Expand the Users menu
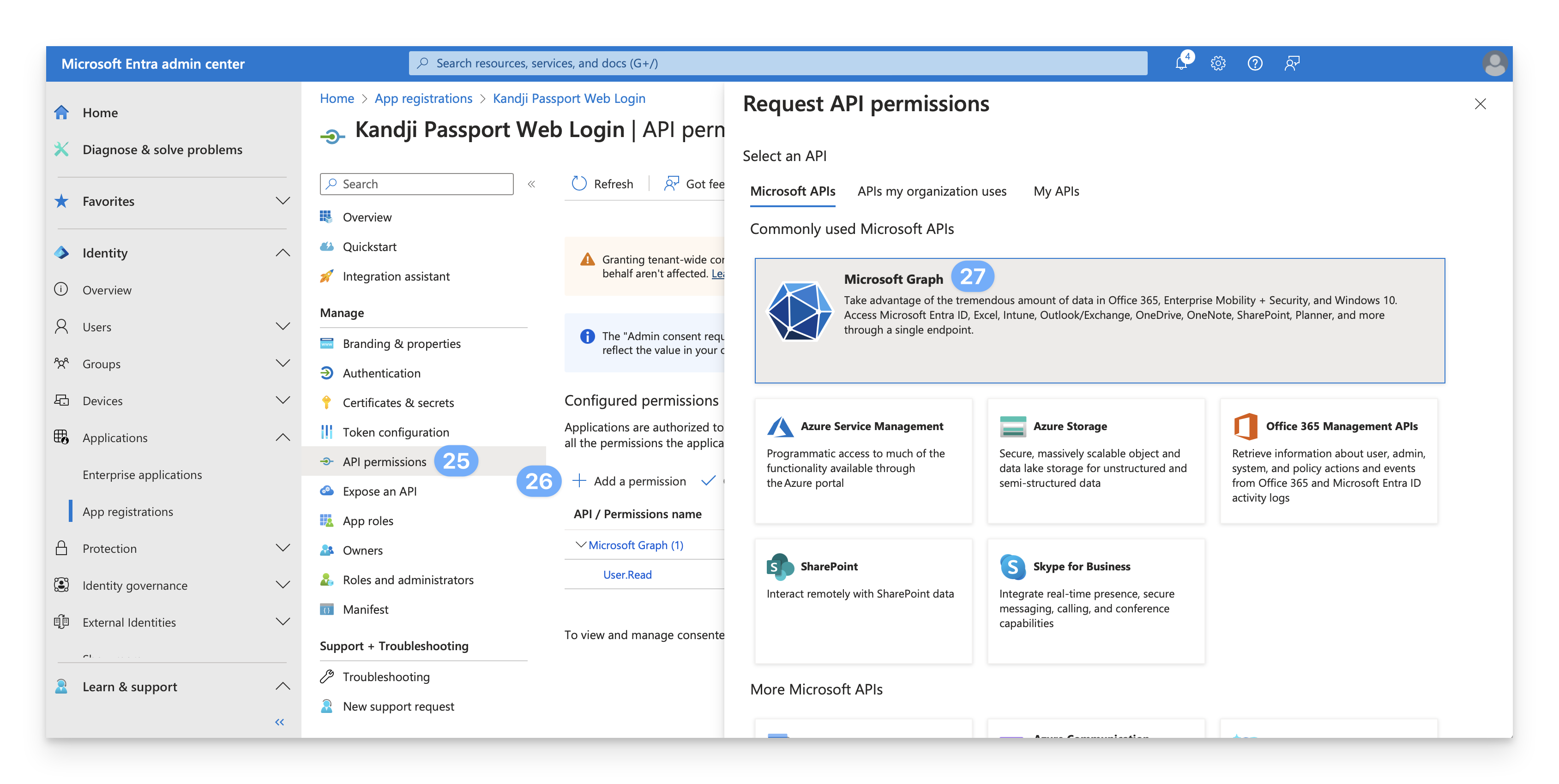The width and height of the screenshot is (1559, 784). tap(283, 327)
